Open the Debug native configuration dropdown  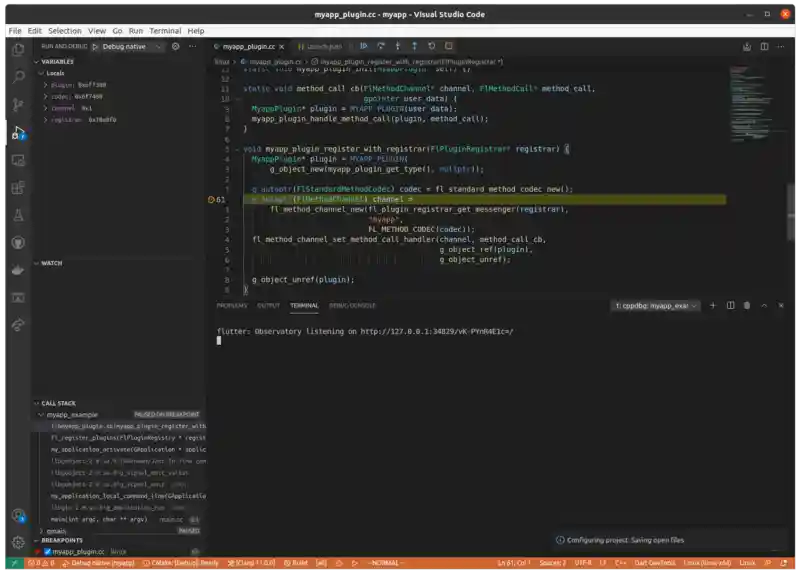132,46
